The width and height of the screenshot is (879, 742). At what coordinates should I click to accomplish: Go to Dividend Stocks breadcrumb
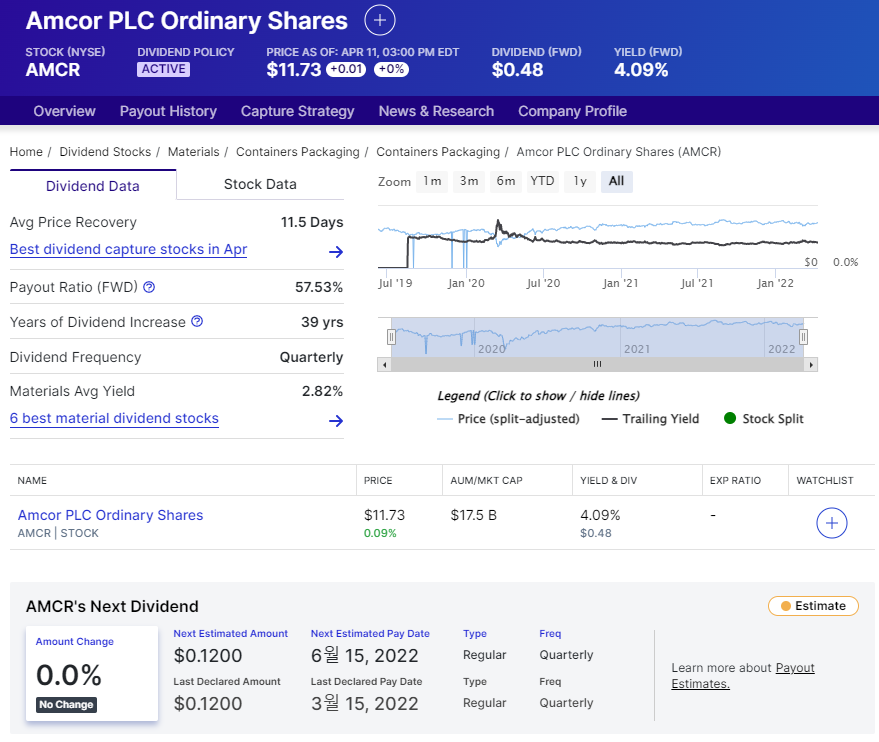(105, 152)
